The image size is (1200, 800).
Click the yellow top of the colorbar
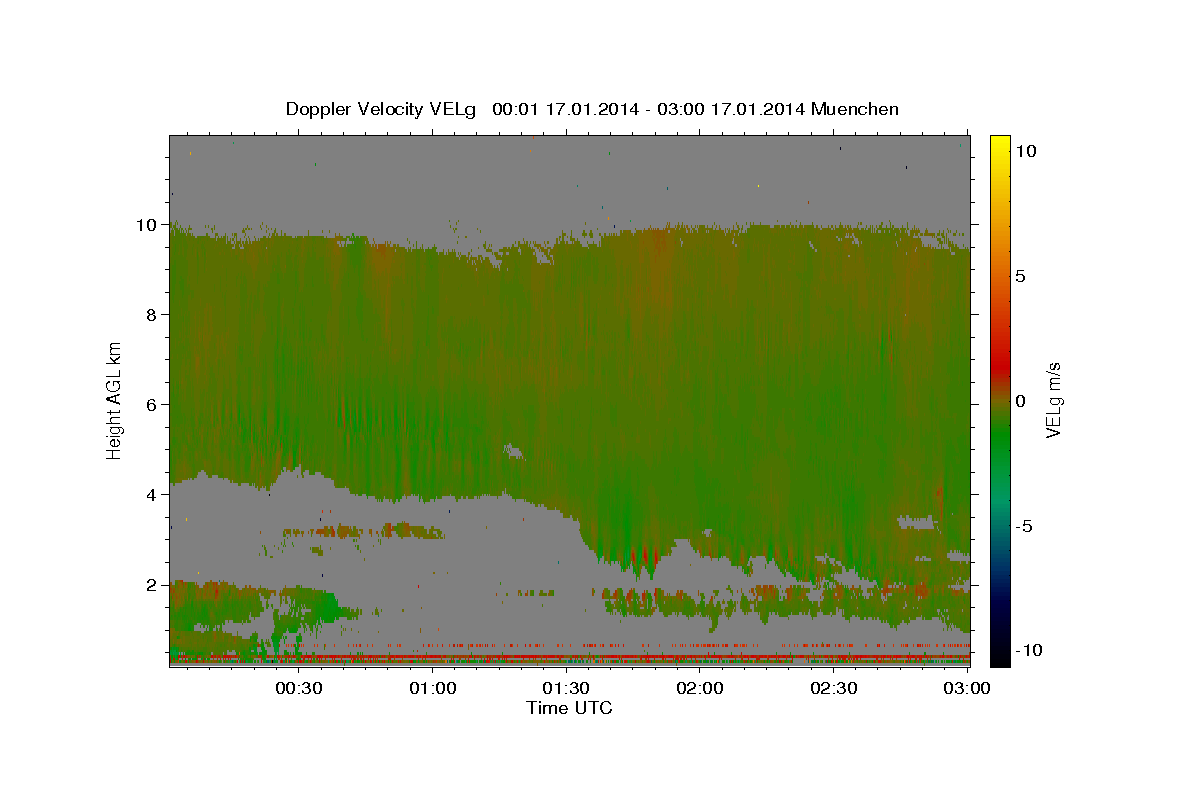point(999,143)
